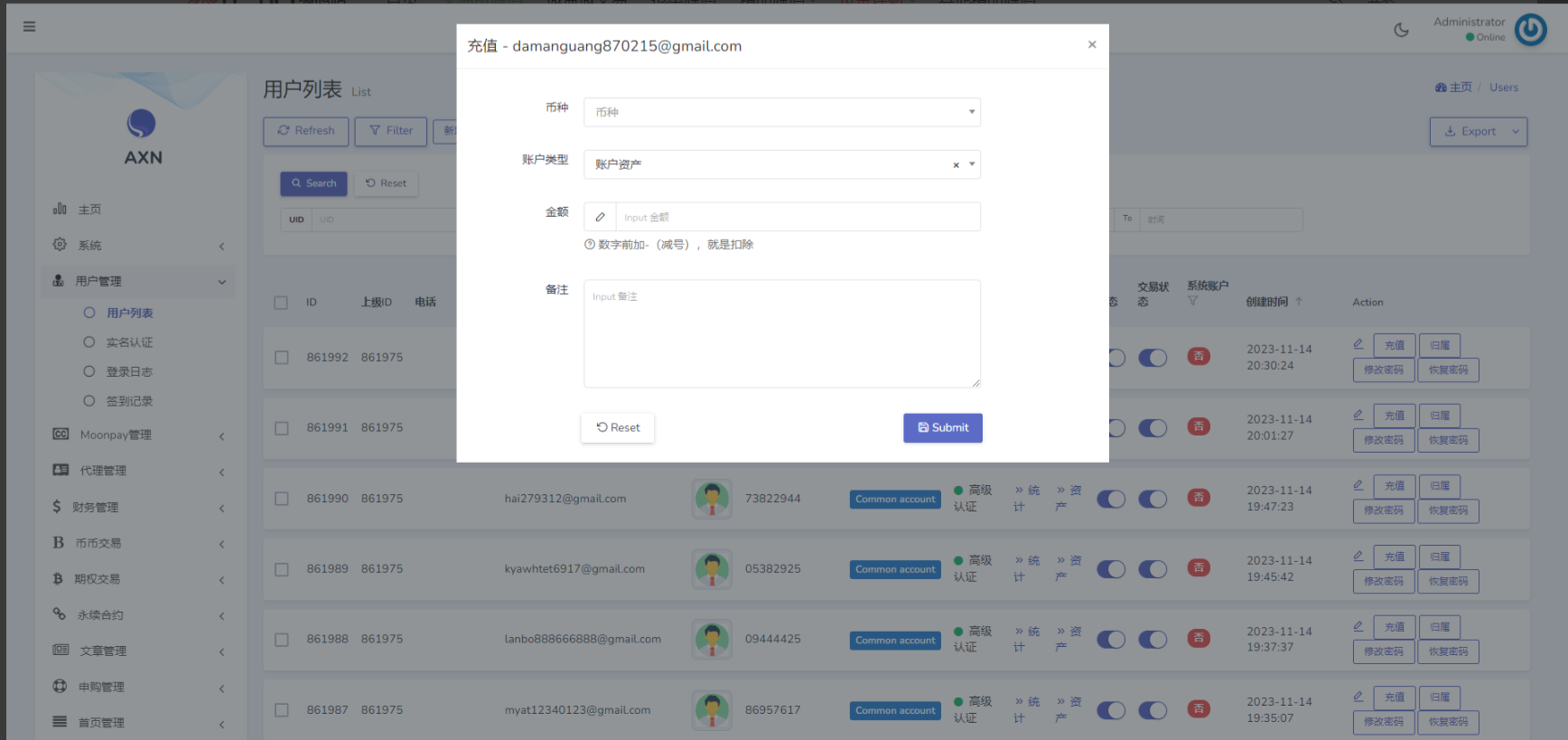Toggle 交易状态 switch for user 861989
This screenshot has width=1568, height=740.
point(1152,569)
